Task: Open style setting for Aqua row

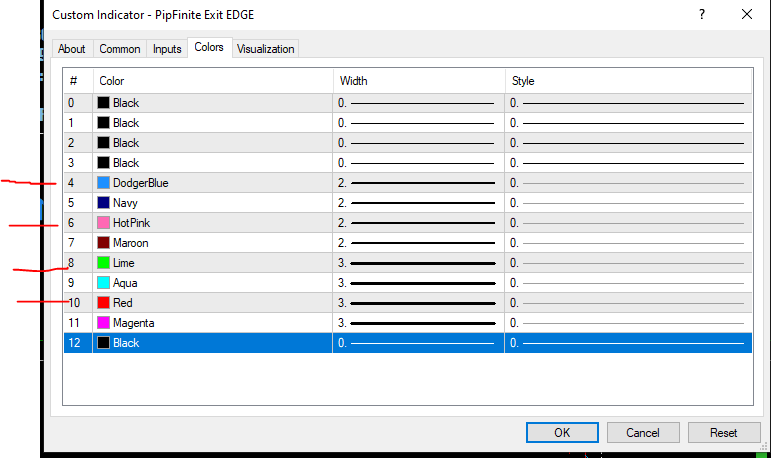Action: click(628, 283)
